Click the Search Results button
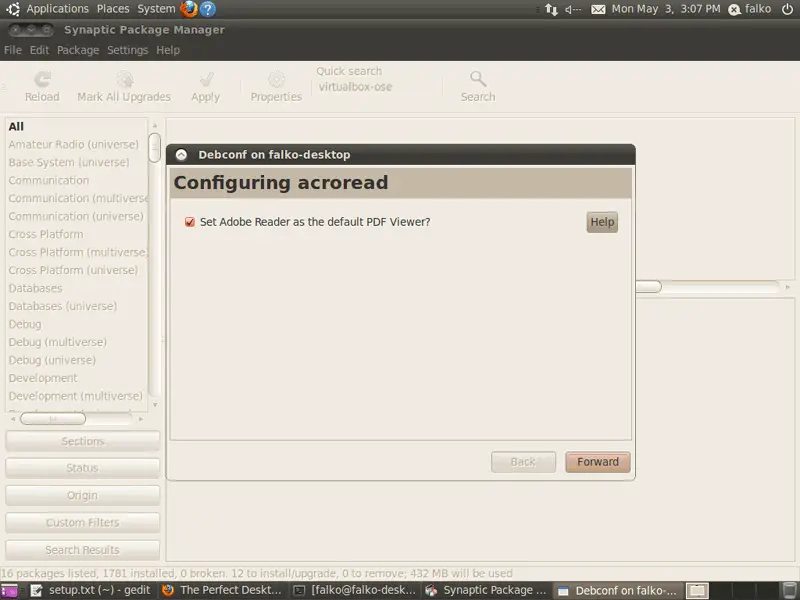Image resolution: width=800 pixels, height=600 pixels. [x=83, y=550]
